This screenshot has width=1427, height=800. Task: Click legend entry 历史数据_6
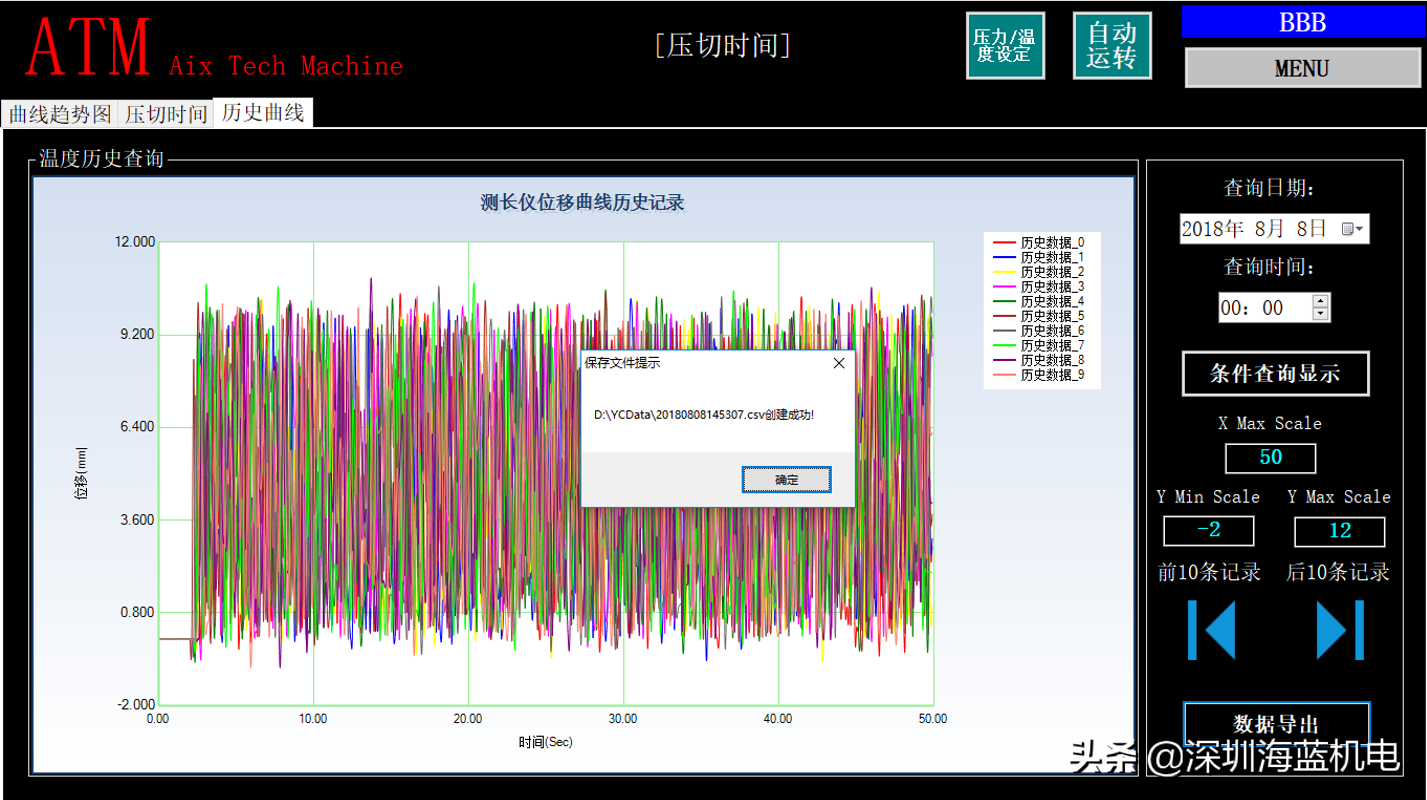click(x=1038, y=331)
